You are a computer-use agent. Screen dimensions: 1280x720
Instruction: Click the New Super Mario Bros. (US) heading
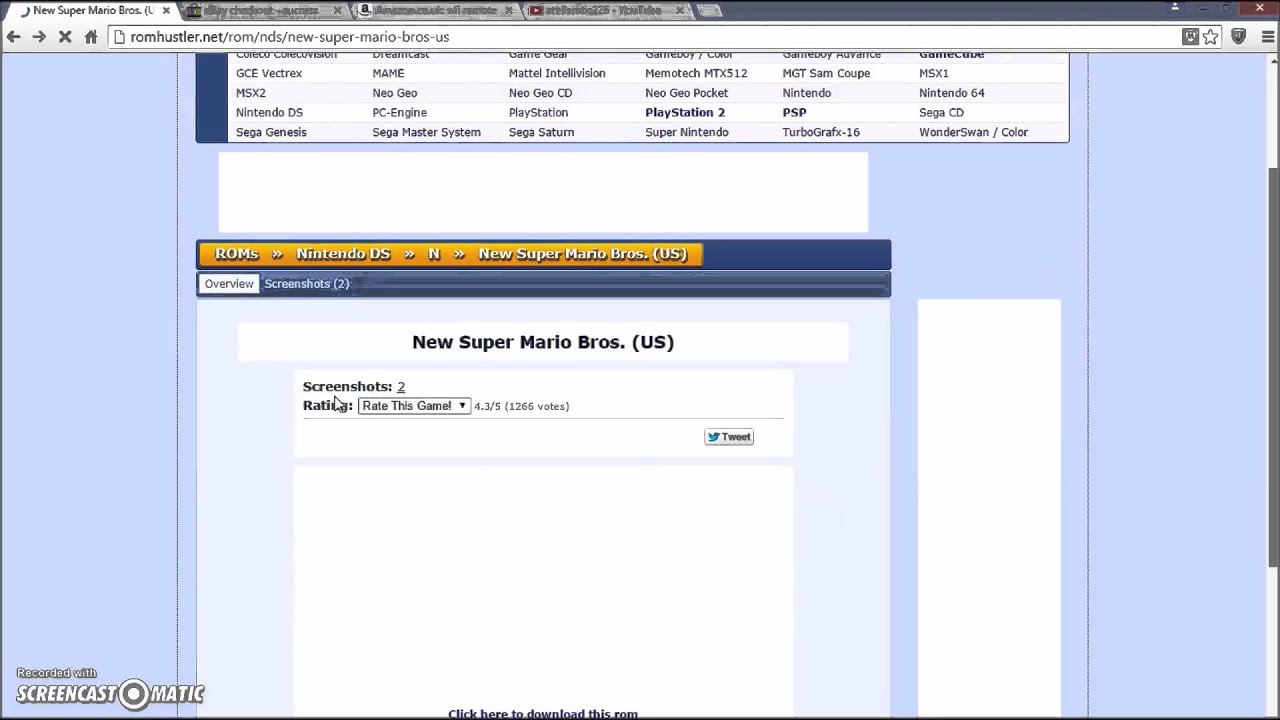click(543, 342)
